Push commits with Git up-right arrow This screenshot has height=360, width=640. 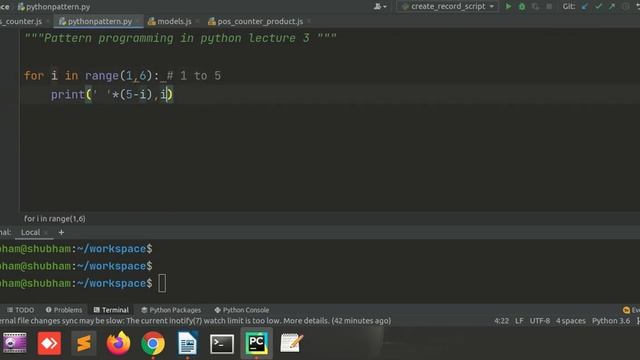point(612,7)
